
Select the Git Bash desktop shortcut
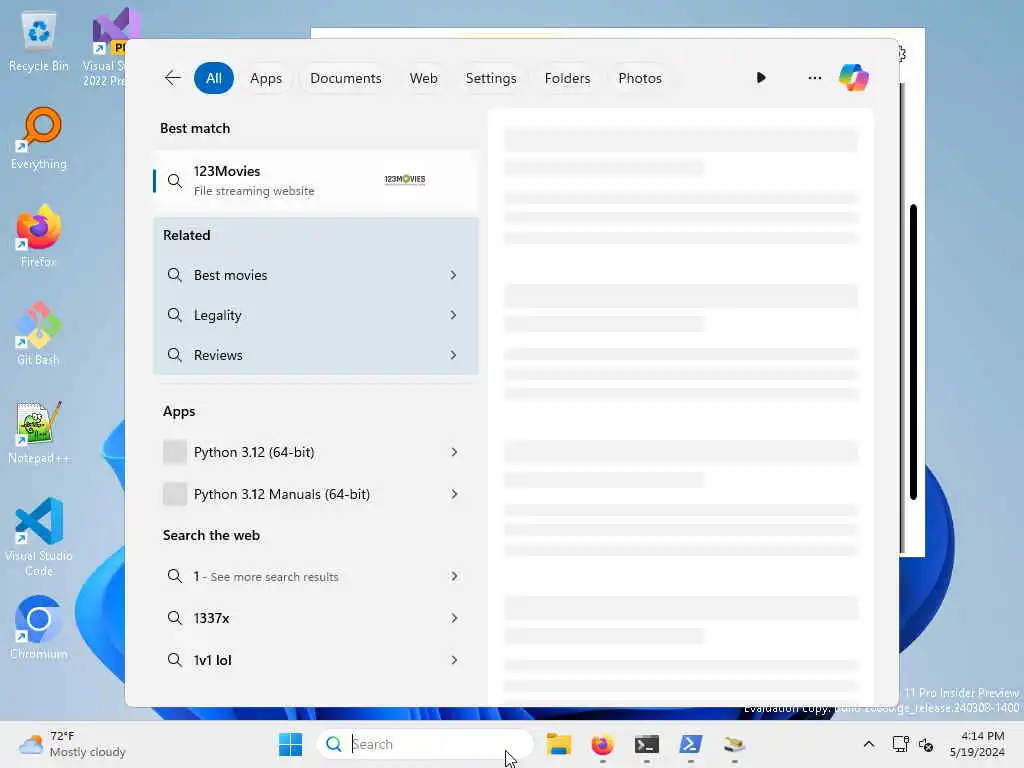pos(39,334)
